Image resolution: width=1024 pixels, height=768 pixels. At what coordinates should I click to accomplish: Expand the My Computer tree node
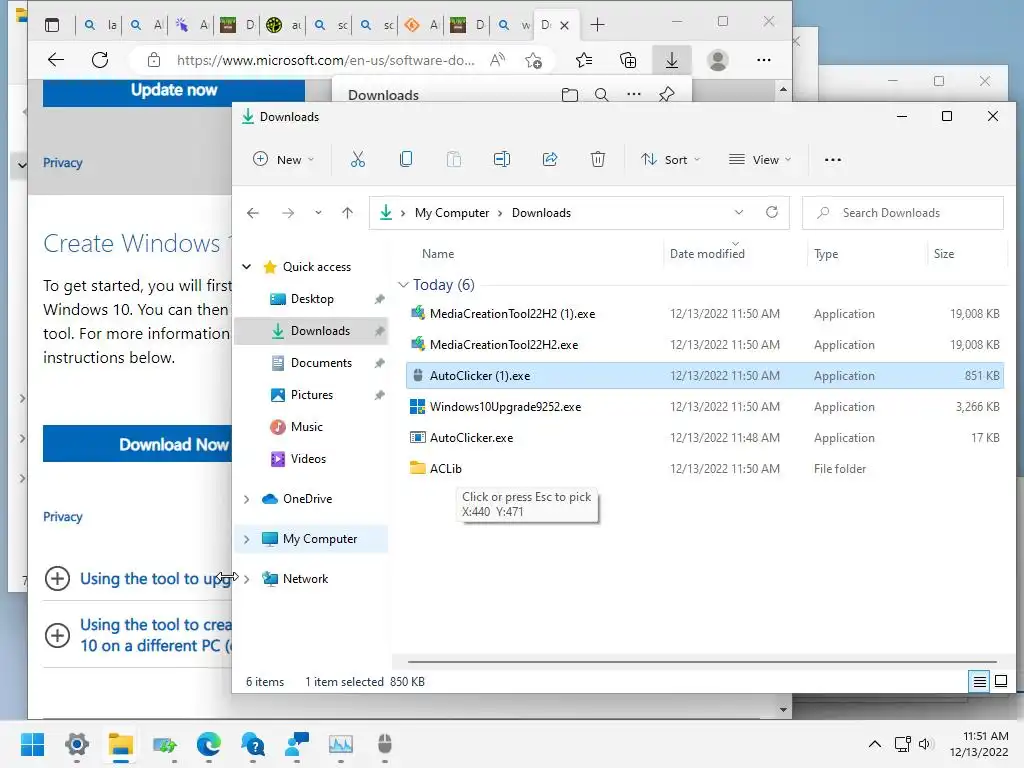246,539
